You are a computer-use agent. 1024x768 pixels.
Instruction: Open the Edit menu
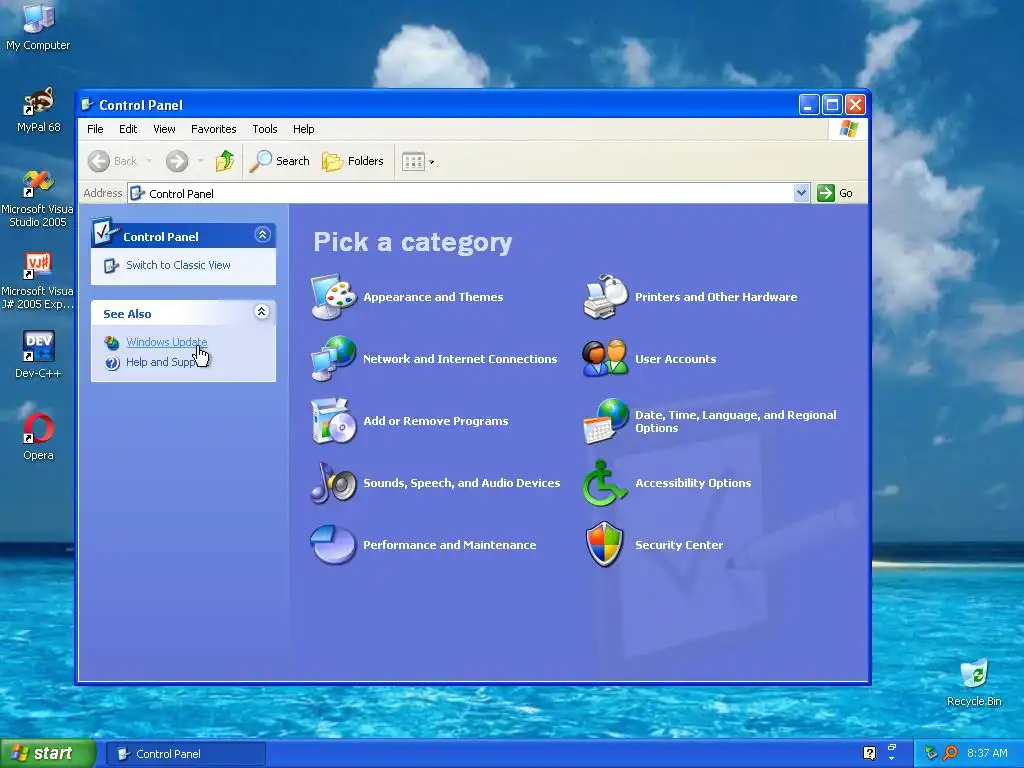click(x=128, y=129)
